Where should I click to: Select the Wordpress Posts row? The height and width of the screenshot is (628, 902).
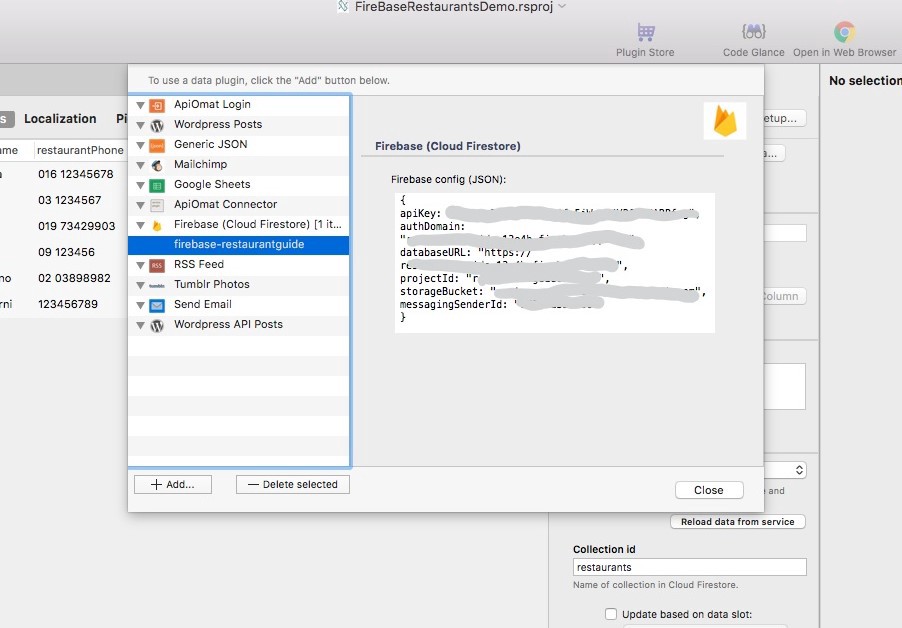(239, 125)
